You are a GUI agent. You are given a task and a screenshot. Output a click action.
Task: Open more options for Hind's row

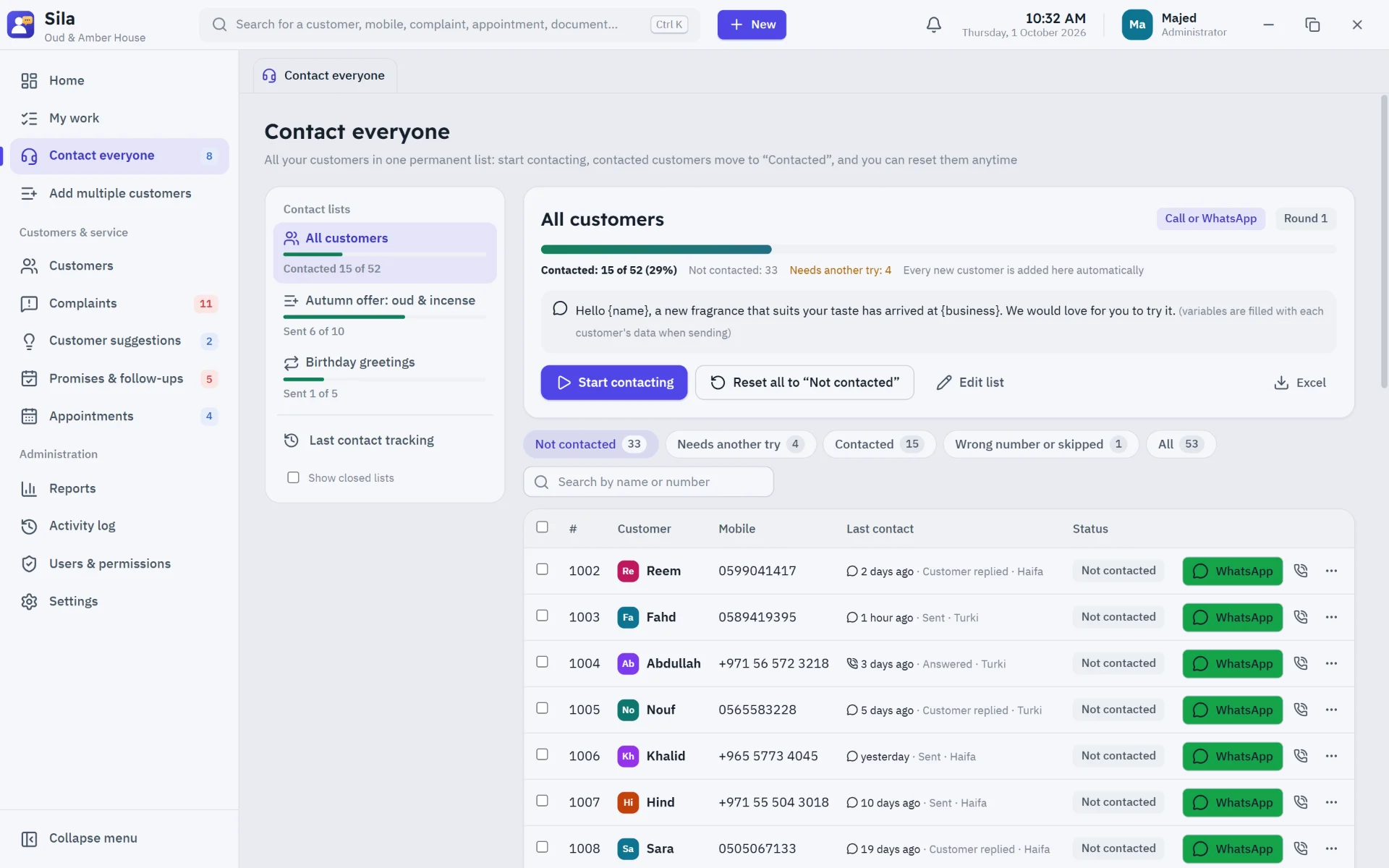tap(1331, 802)
